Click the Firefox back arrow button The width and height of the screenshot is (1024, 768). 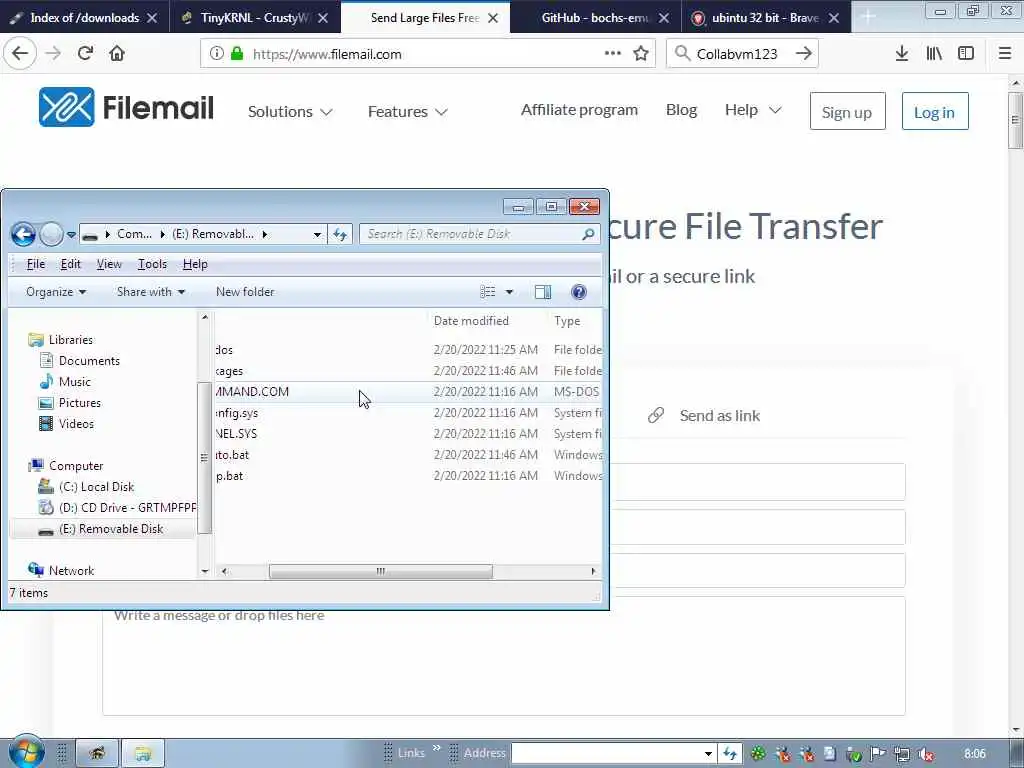pos(20,54)
